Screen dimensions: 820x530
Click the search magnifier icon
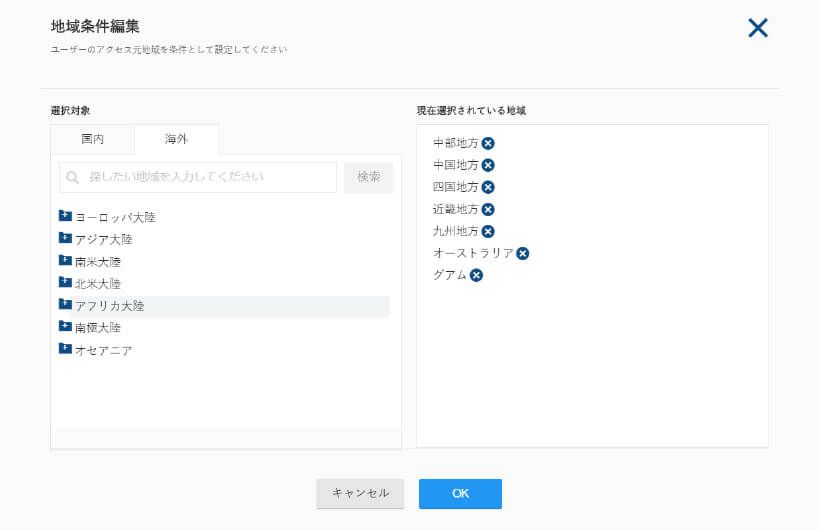(x=73, y=178)
